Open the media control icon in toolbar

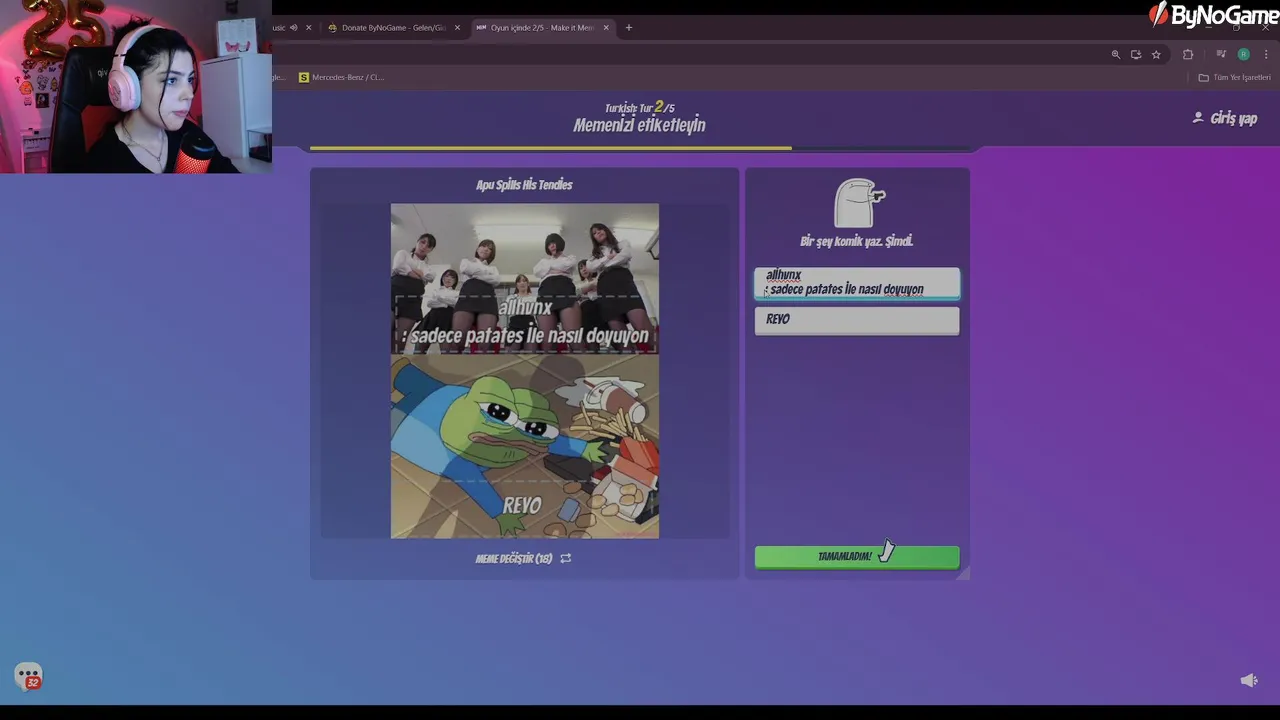click(1221, 54)
